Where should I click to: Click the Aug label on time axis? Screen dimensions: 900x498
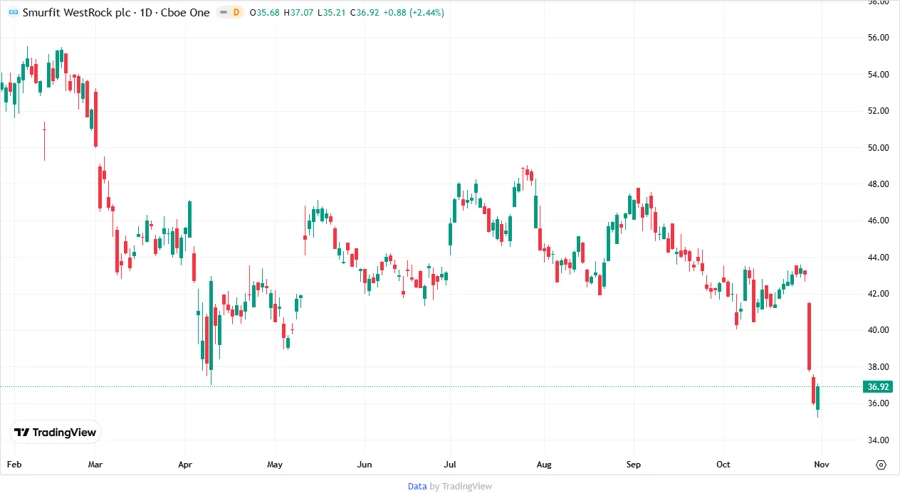(544, 464)
